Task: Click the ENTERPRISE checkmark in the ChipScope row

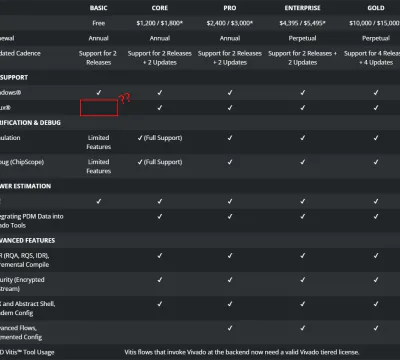Action: click(x=302, y=162)
